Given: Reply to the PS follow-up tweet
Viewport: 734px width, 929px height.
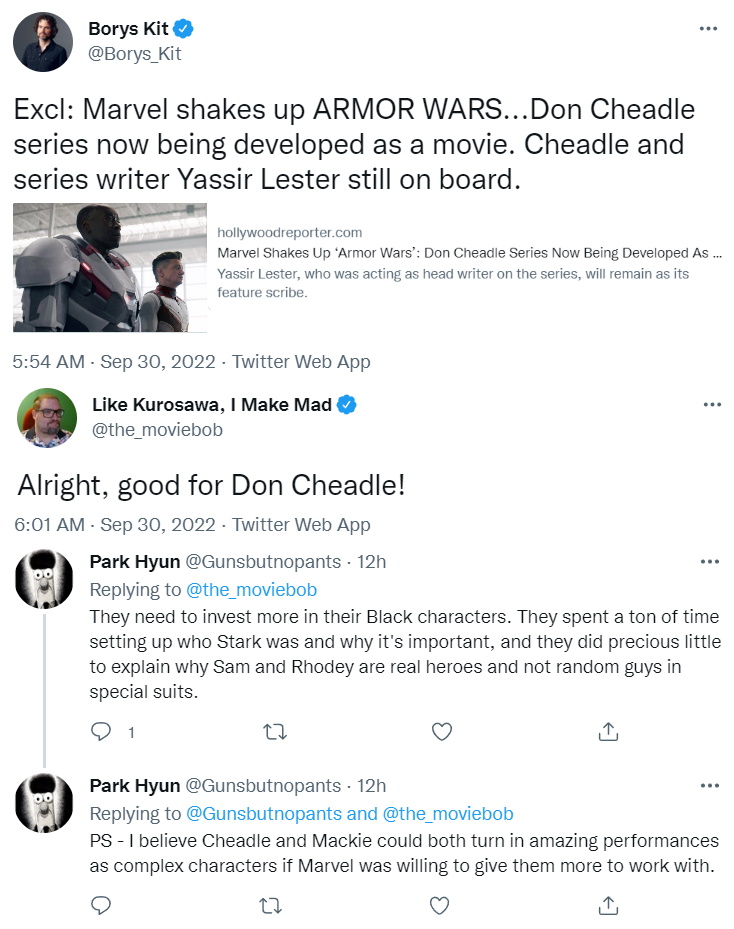Looking at the screenshot, I should [101, 905].
